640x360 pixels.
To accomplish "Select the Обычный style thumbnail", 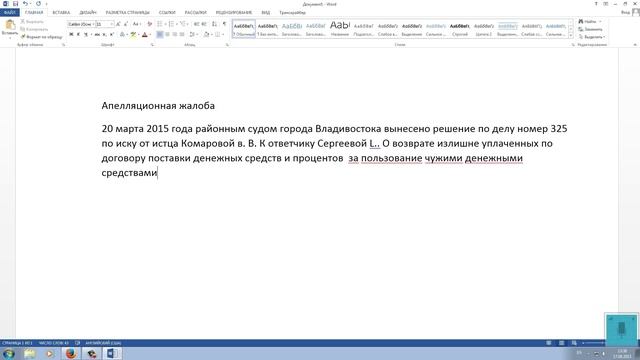I will tap(244, 29).
